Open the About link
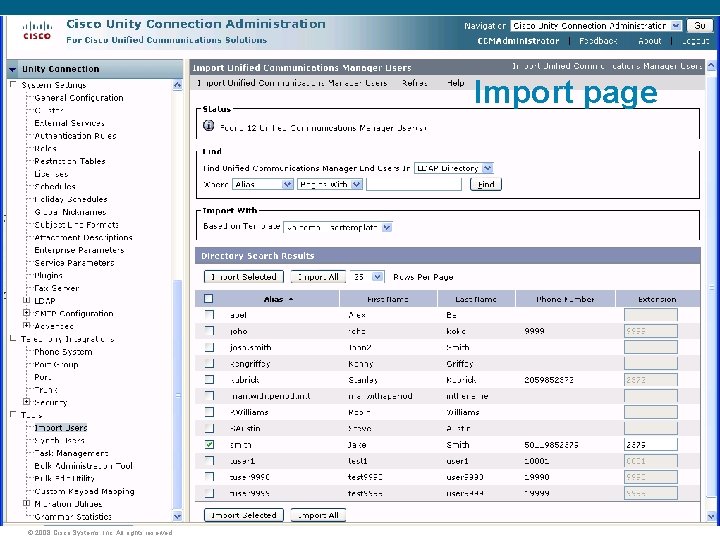Screen dimensions: 720x540 [x=650, y=41]
